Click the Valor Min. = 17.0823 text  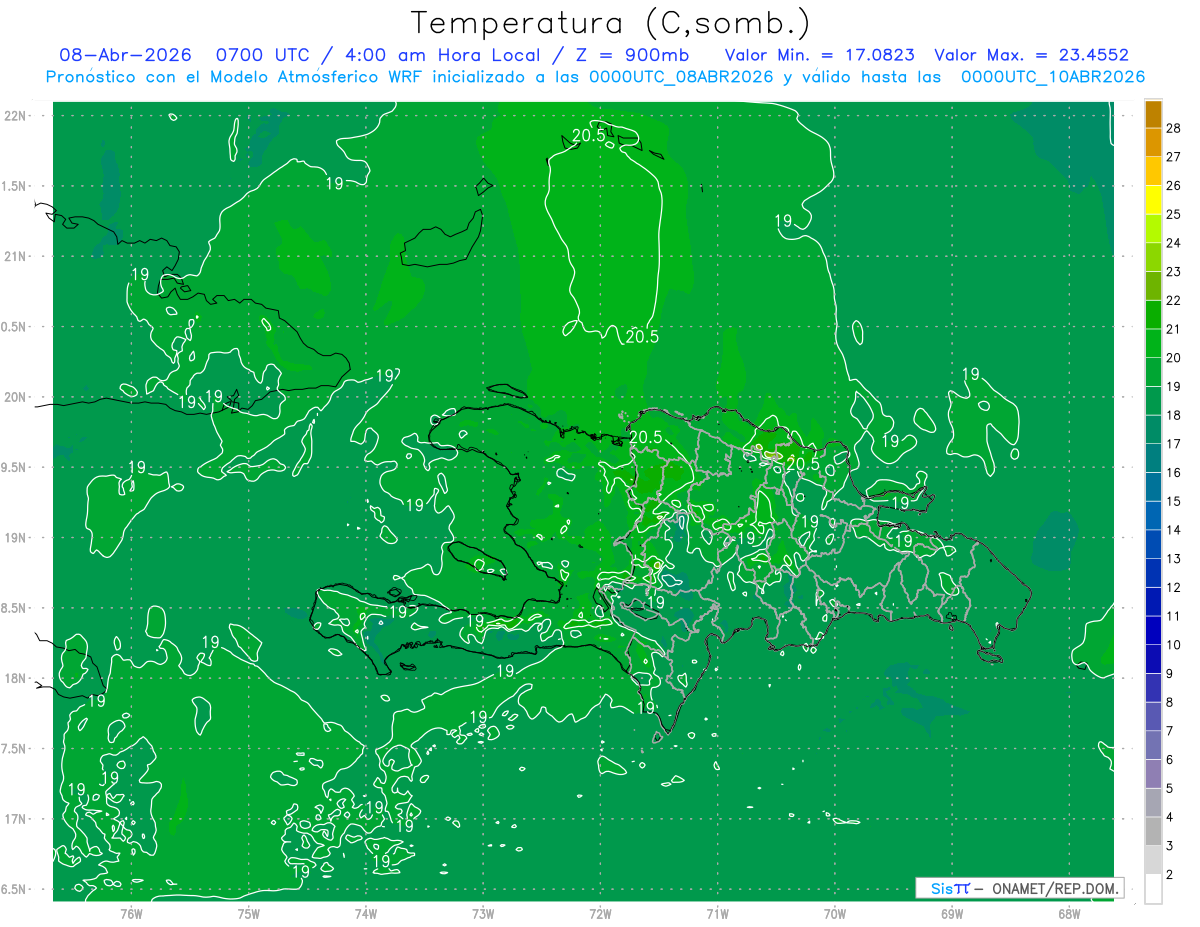point(819,55)
